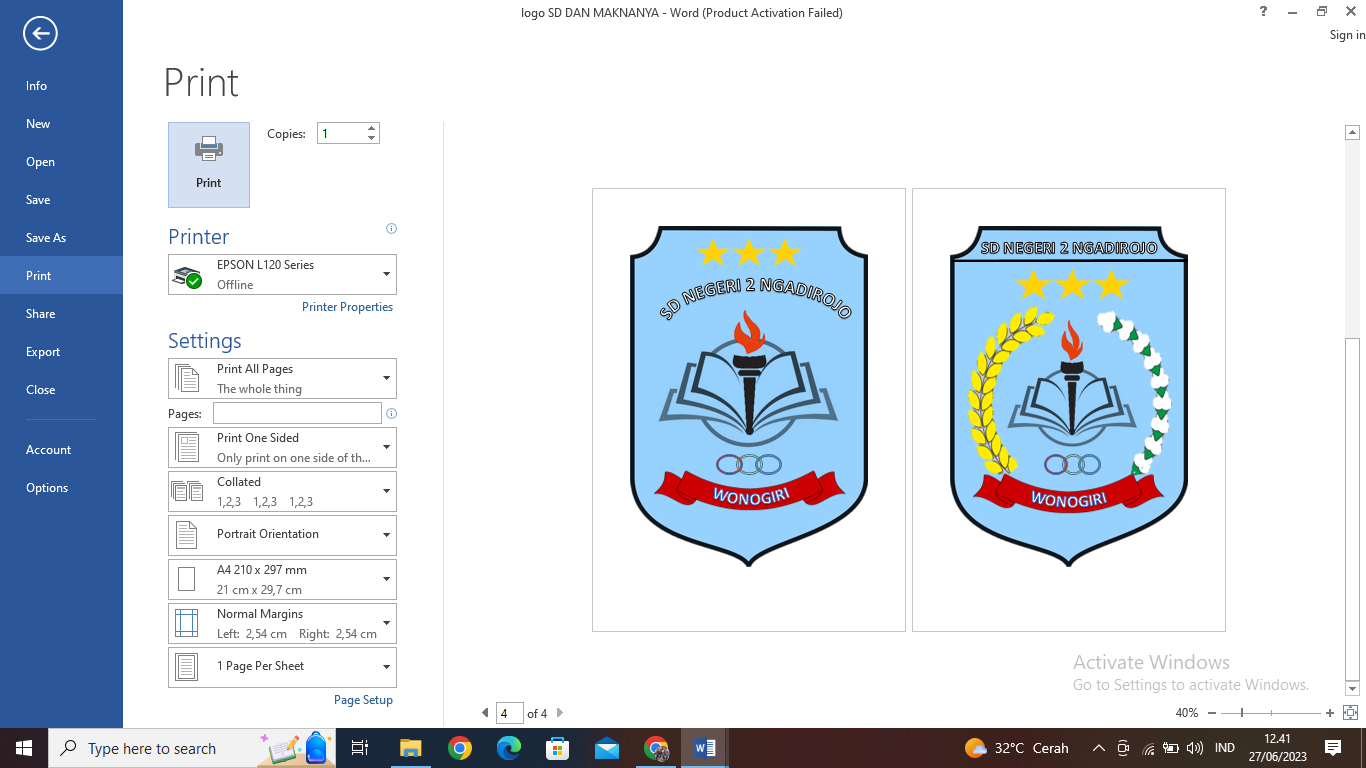
Task: Click the clock showing 12.41
Action: (1277, 739)
